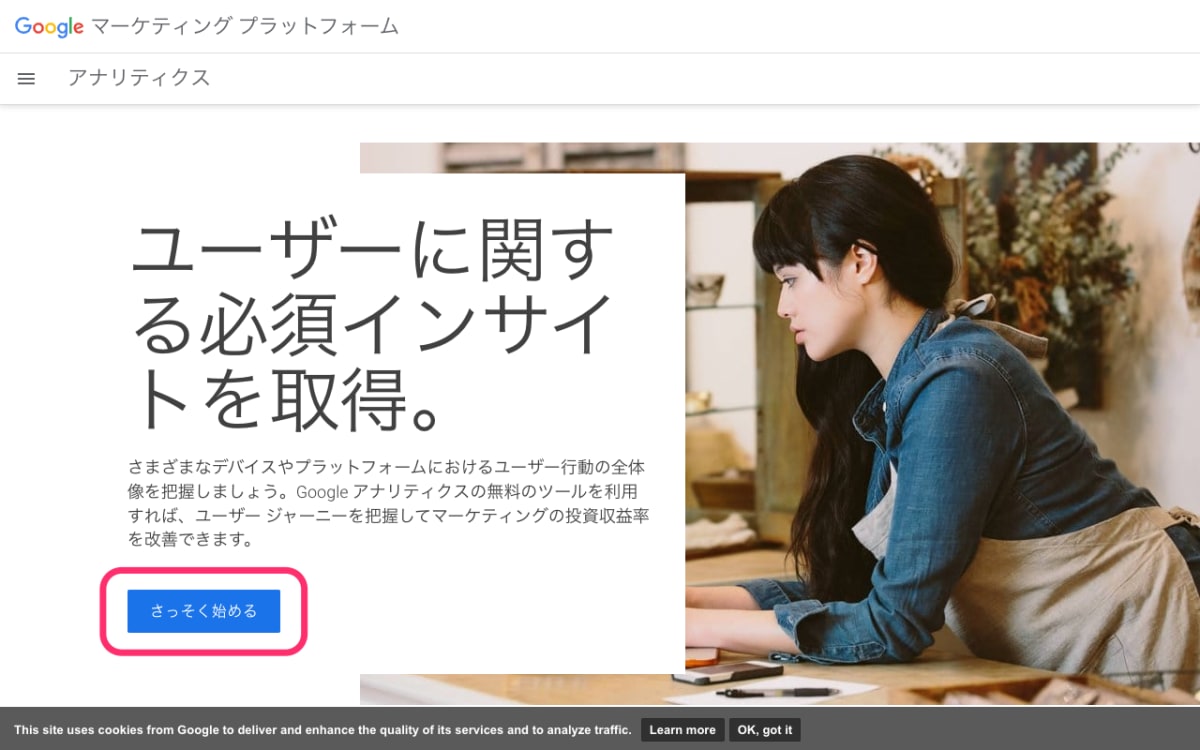The image size is (1200, 750).
Task: Click the cookie notice text
Action: (323, 730)
